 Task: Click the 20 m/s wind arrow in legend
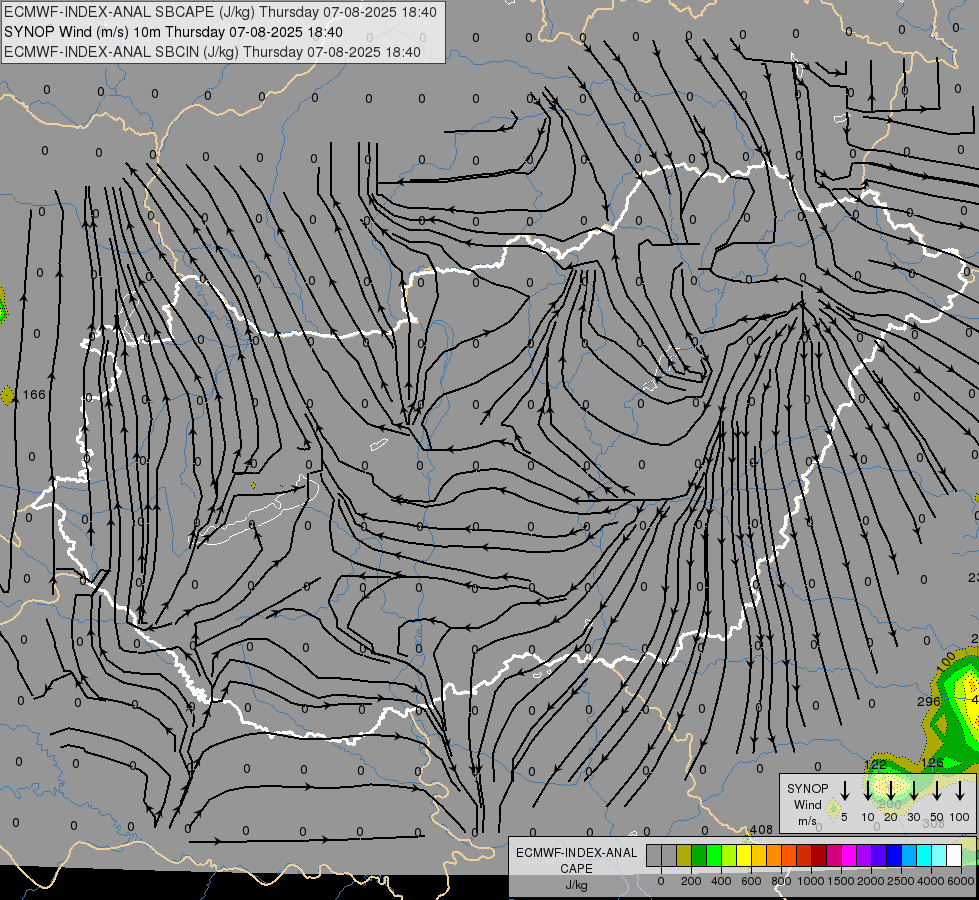(x=891, y=790)
